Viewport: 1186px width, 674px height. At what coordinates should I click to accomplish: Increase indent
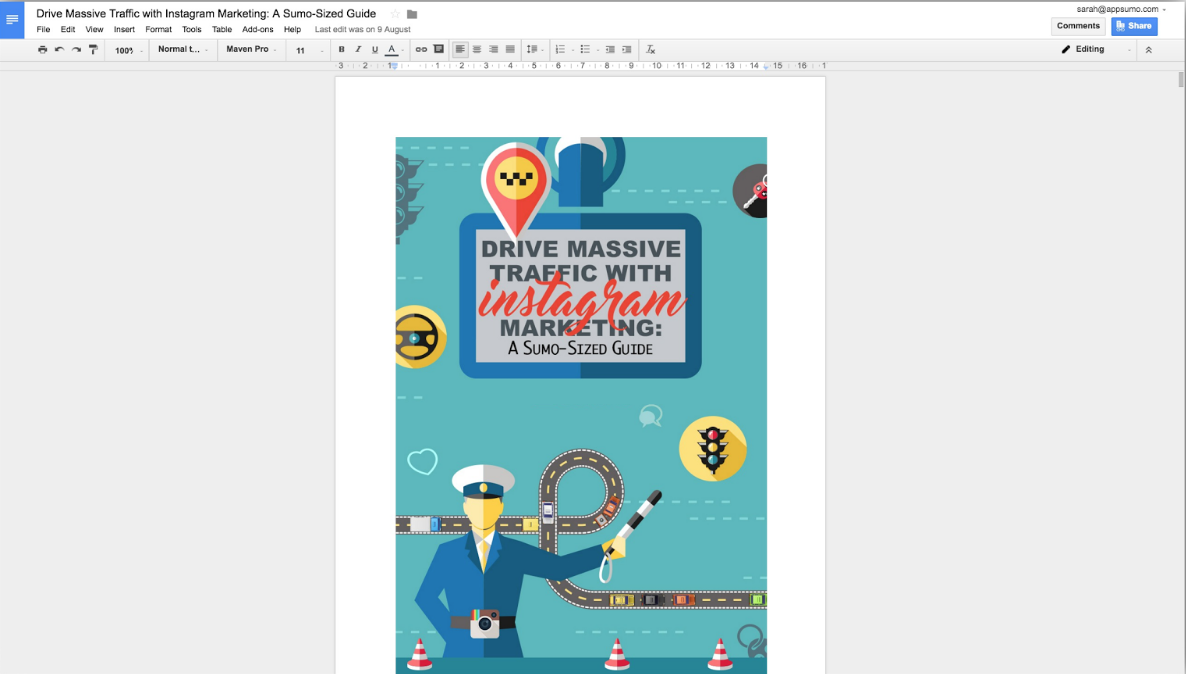(x=627, y=50)
